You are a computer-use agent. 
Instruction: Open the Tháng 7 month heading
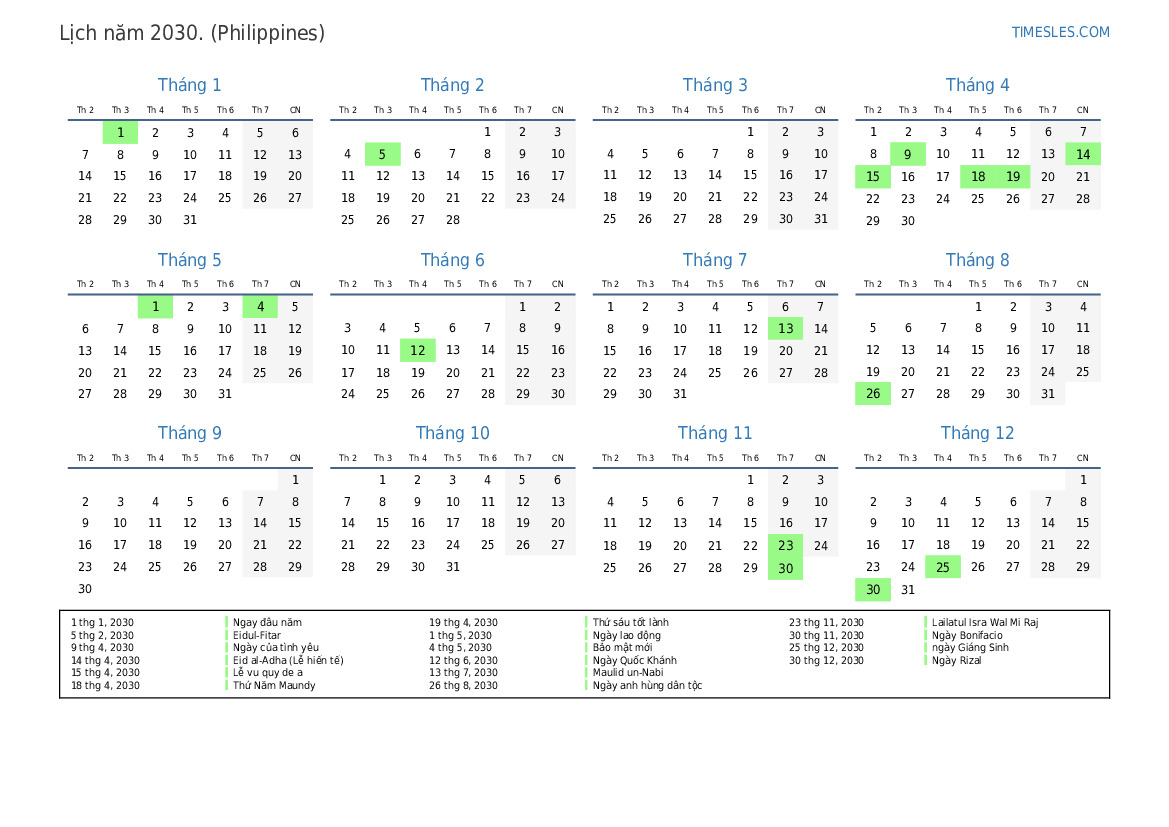point(715,260)
